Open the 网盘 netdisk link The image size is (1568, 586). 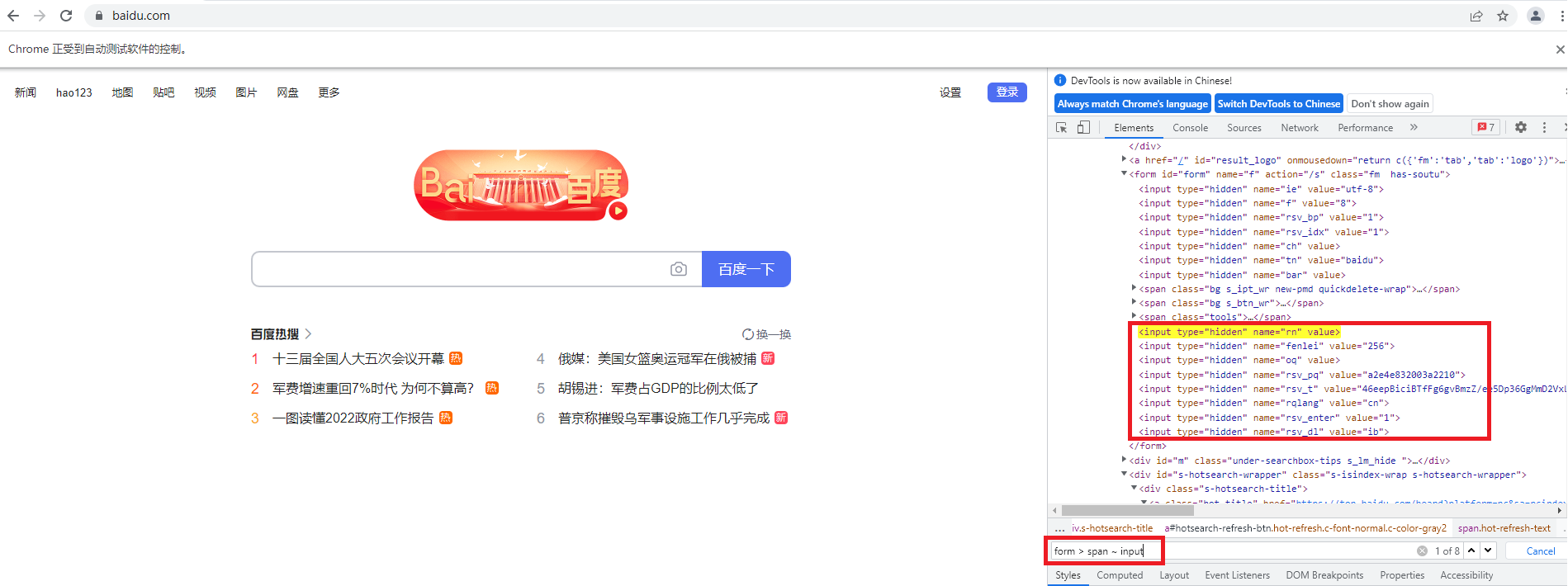click(287, 92)
